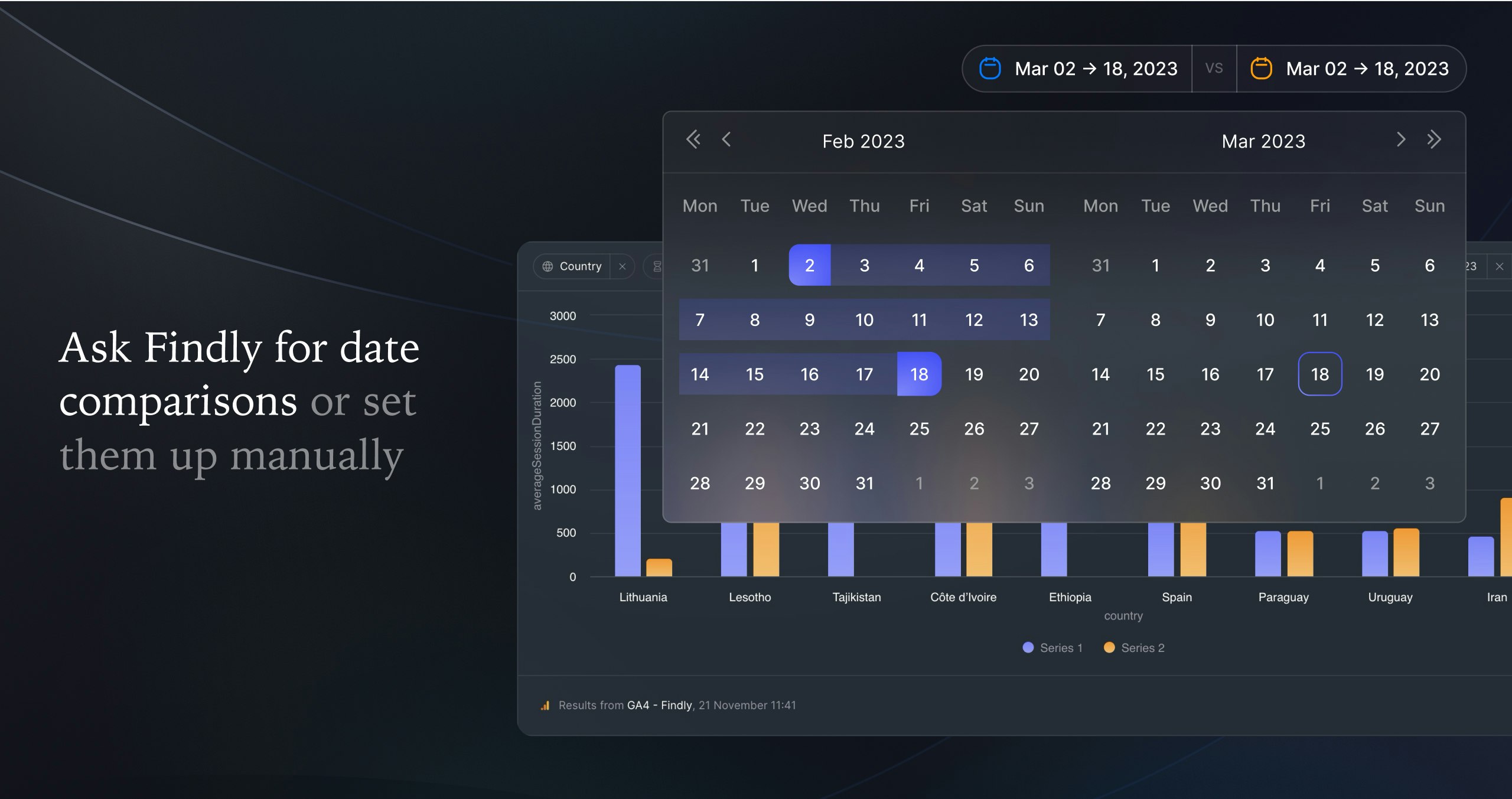Image resolution: width=1512 pixels, height=799 pixels.
Task: Click the Mar 2023 month header
Action: [1263, 141]
